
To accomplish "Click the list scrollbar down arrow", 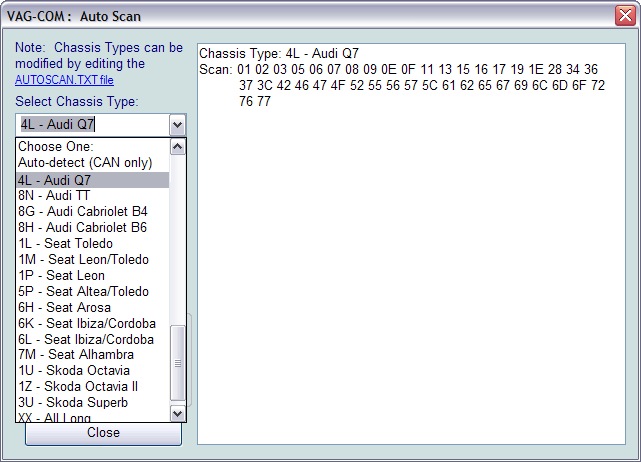I will [x=178, y=413].
